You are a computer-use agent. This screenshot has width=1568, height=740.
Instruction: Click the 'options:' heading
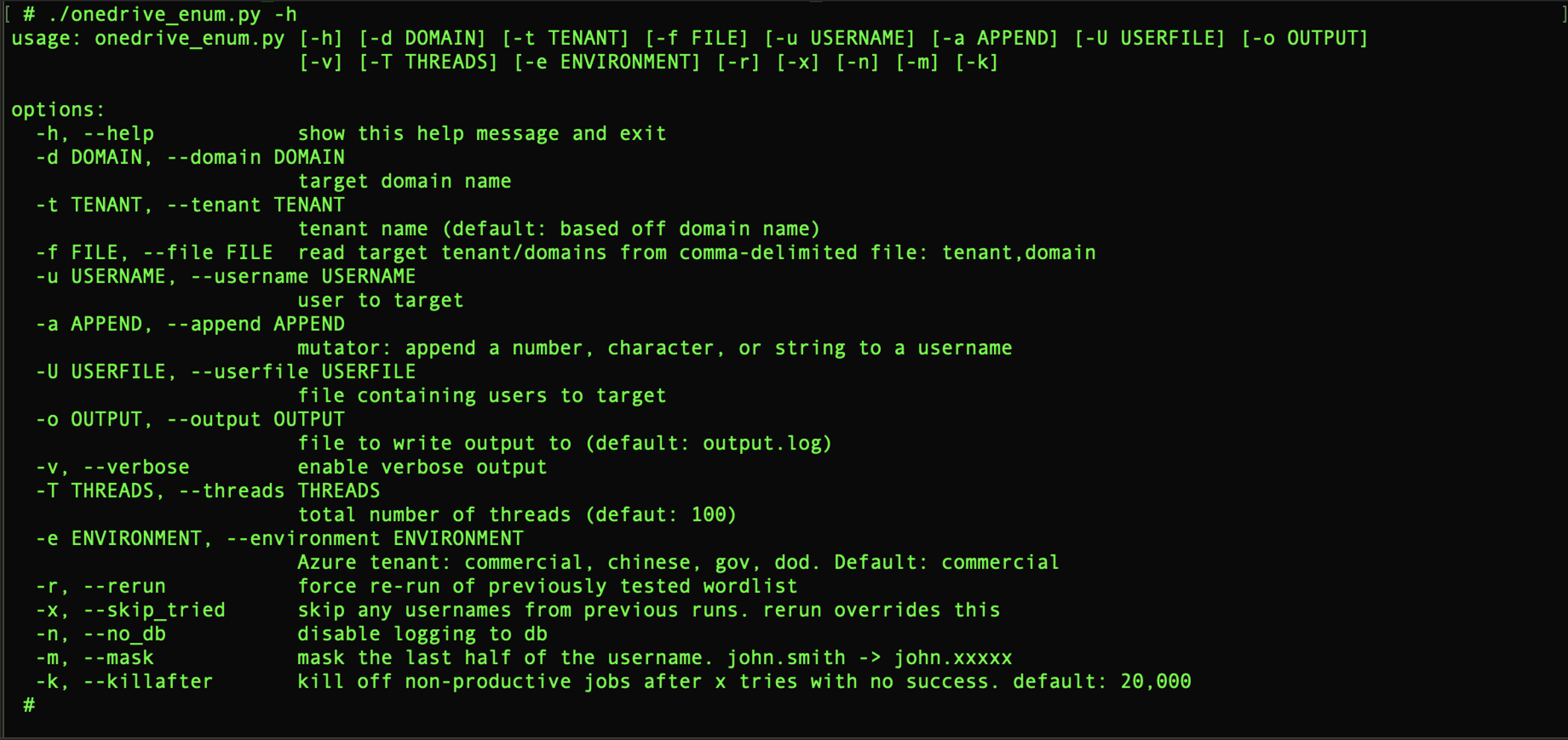pos(58,110)
